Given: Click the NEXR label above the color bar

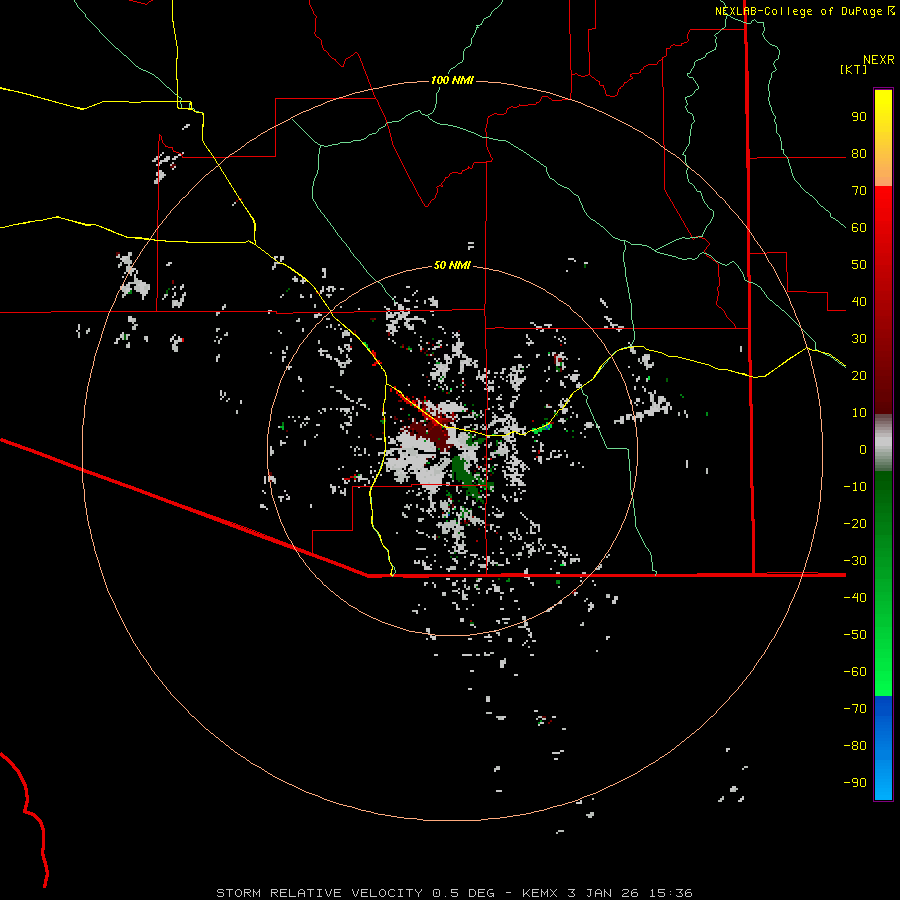Looking at the screenshot, I should coord(878,60).
